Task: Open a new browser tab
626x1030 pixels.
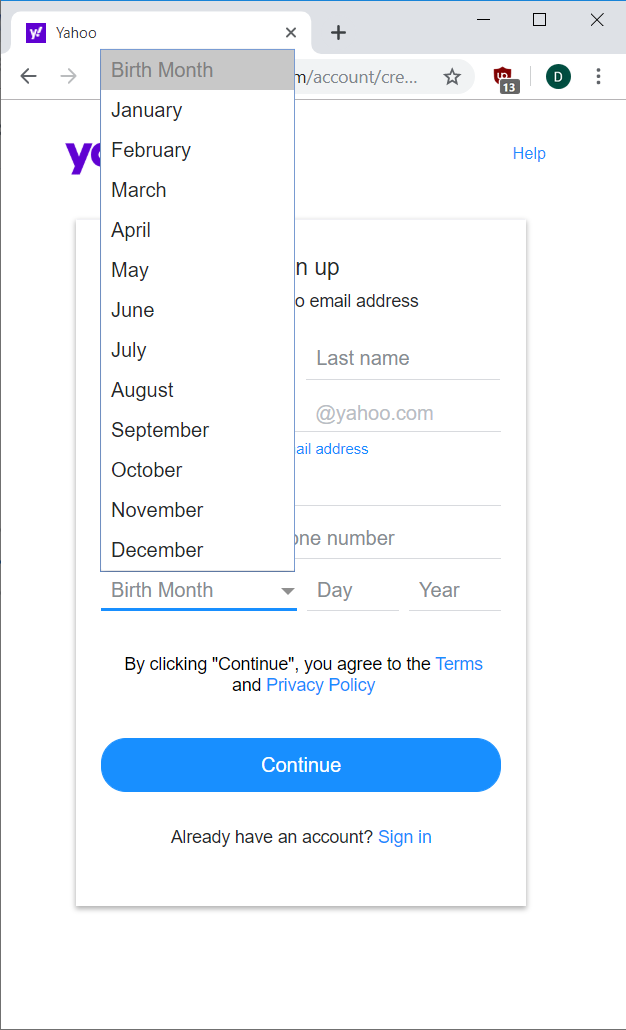Action: click(x=338, y=33)
